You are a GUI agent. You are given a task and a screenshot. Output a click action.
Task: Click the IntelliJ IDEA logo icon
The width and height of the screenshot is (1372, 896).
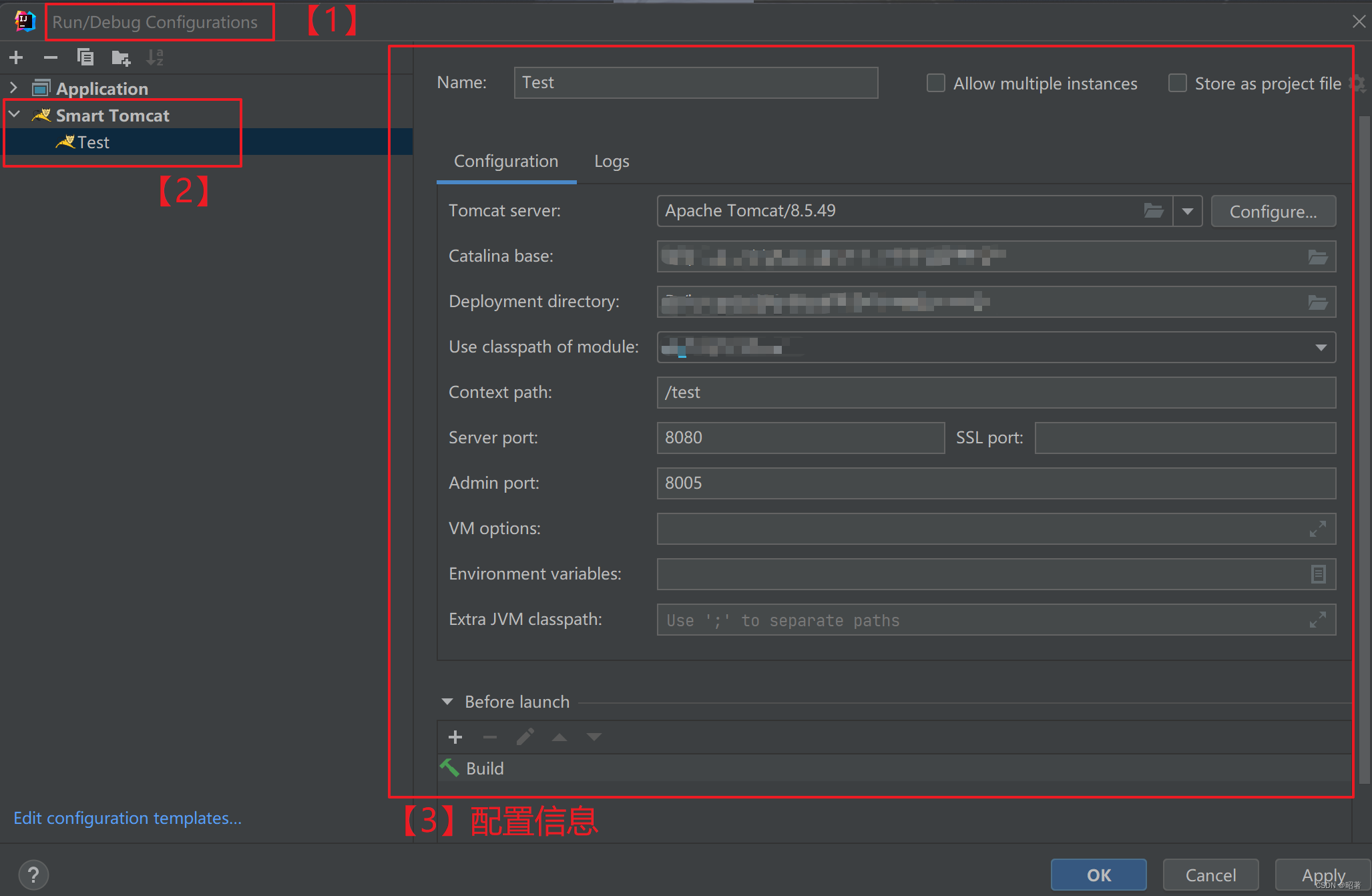25,21
